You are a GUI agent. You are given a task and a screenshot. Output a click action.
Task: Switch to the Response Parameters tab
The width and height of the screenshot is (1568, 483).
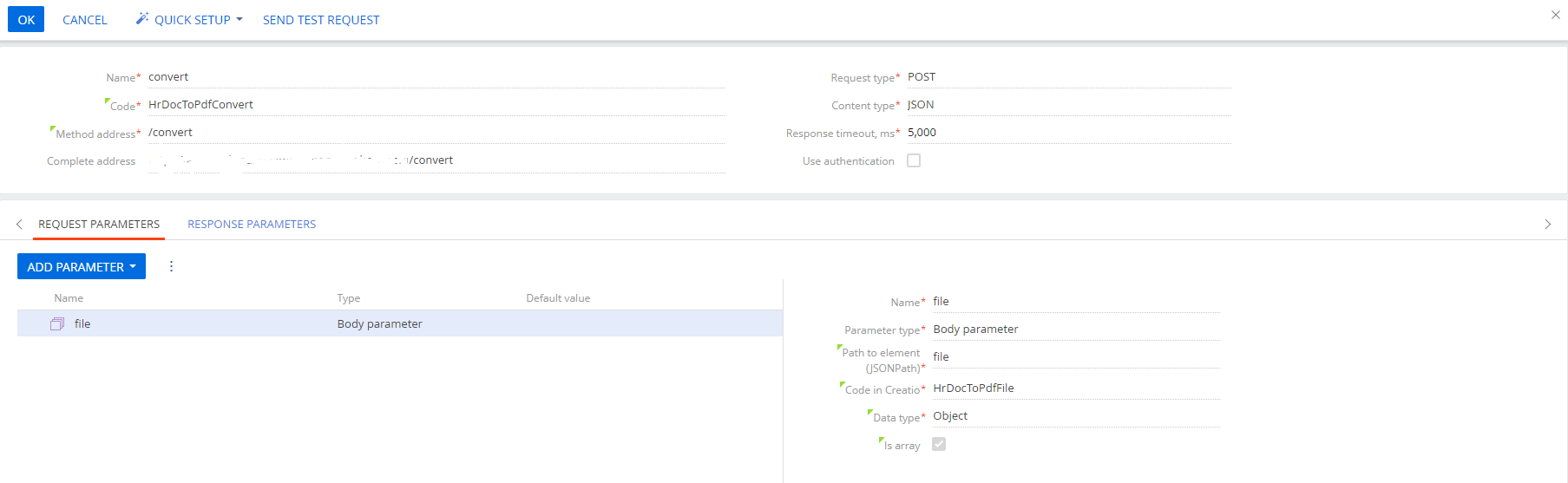click(x=252, y=224)
